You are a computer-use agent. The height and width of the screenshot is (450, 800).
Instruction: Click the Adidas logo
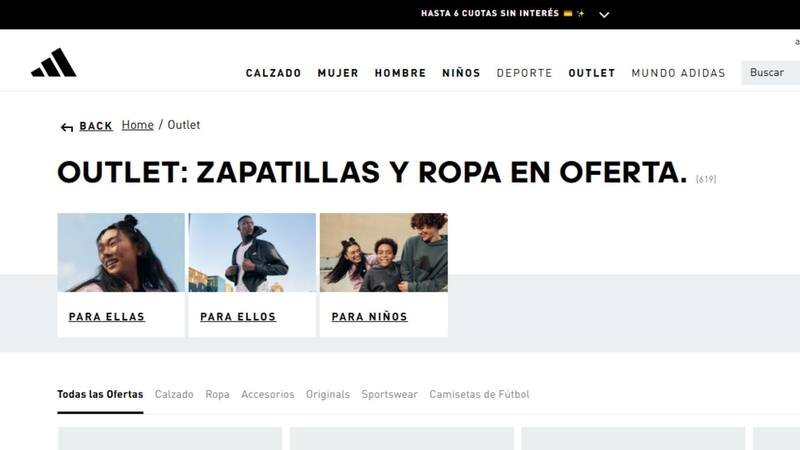click(54, 63)
